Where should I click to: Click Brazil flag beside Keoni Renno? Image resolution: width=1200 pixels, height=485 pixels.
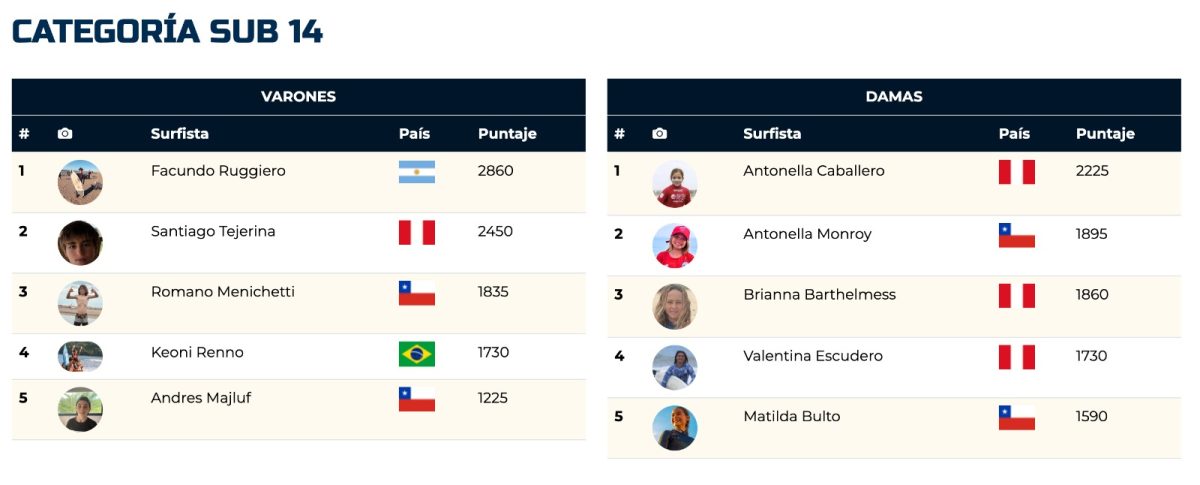[417, 354]
